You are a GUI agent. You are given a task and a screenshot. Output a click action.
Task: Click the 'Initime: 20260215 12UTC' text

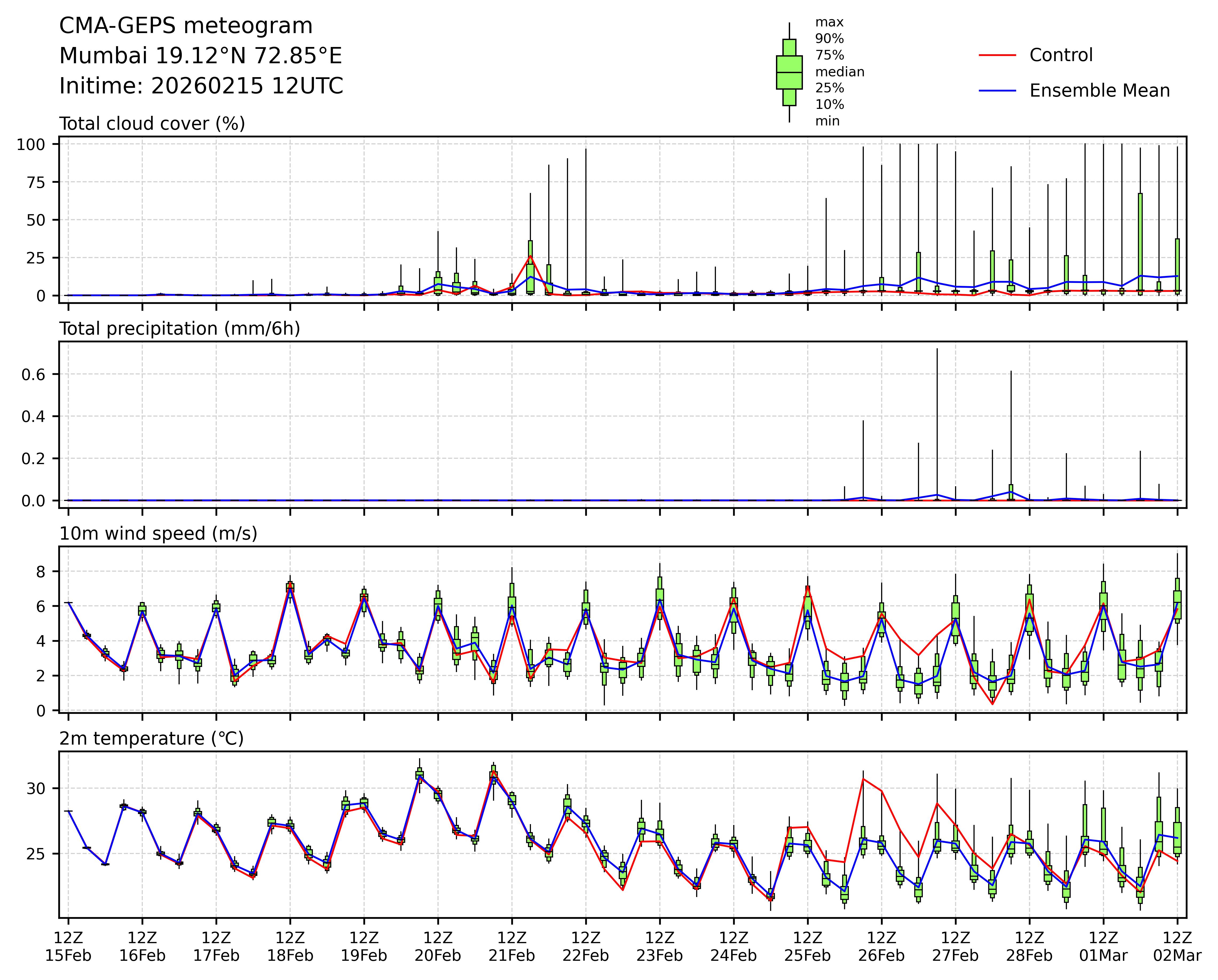[x=201, y=86]
